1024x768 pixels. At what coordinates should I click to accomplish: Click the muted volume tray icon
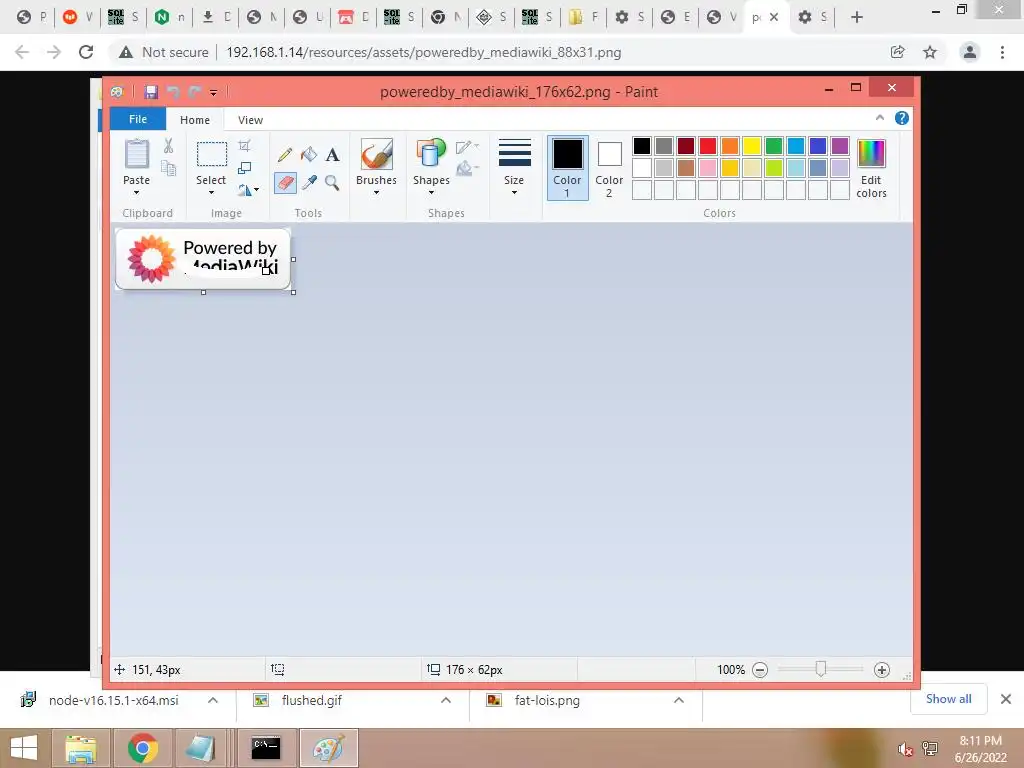(x=904, y=749)
